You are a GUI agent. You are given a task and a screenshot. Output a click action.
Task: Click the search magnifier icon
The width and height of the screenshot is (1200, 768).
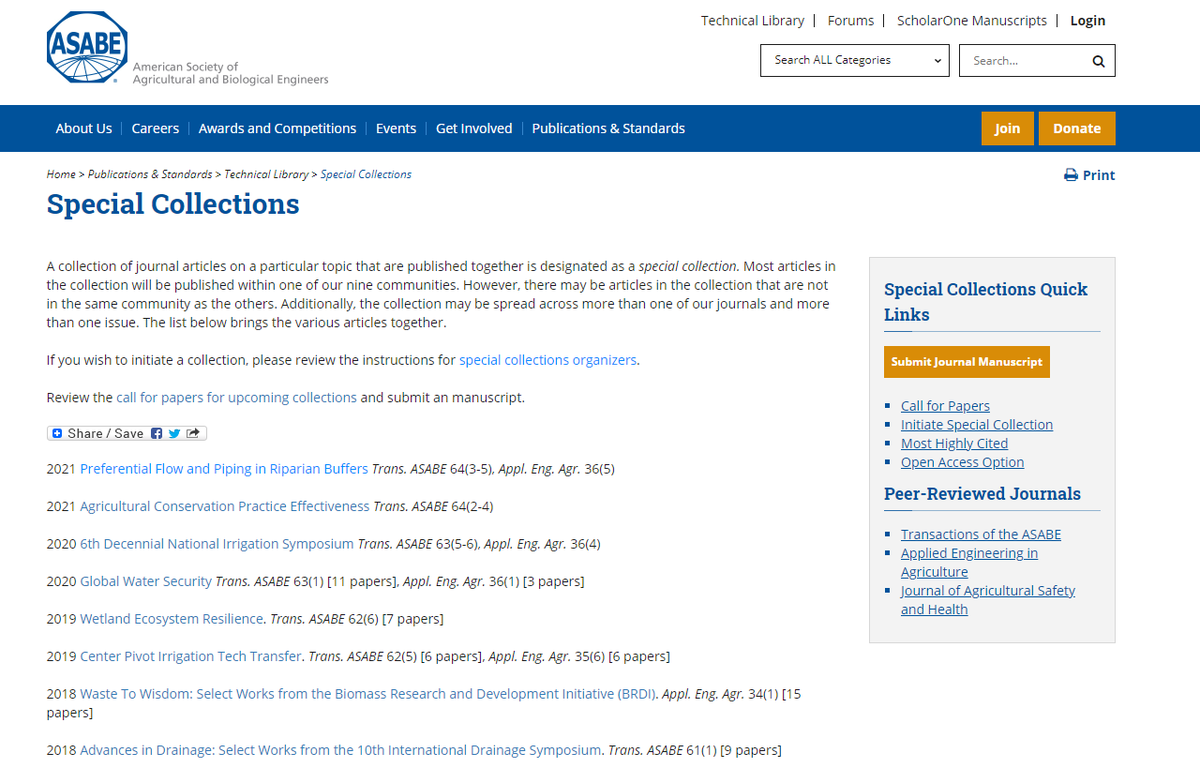click(x=1098, y=61)
